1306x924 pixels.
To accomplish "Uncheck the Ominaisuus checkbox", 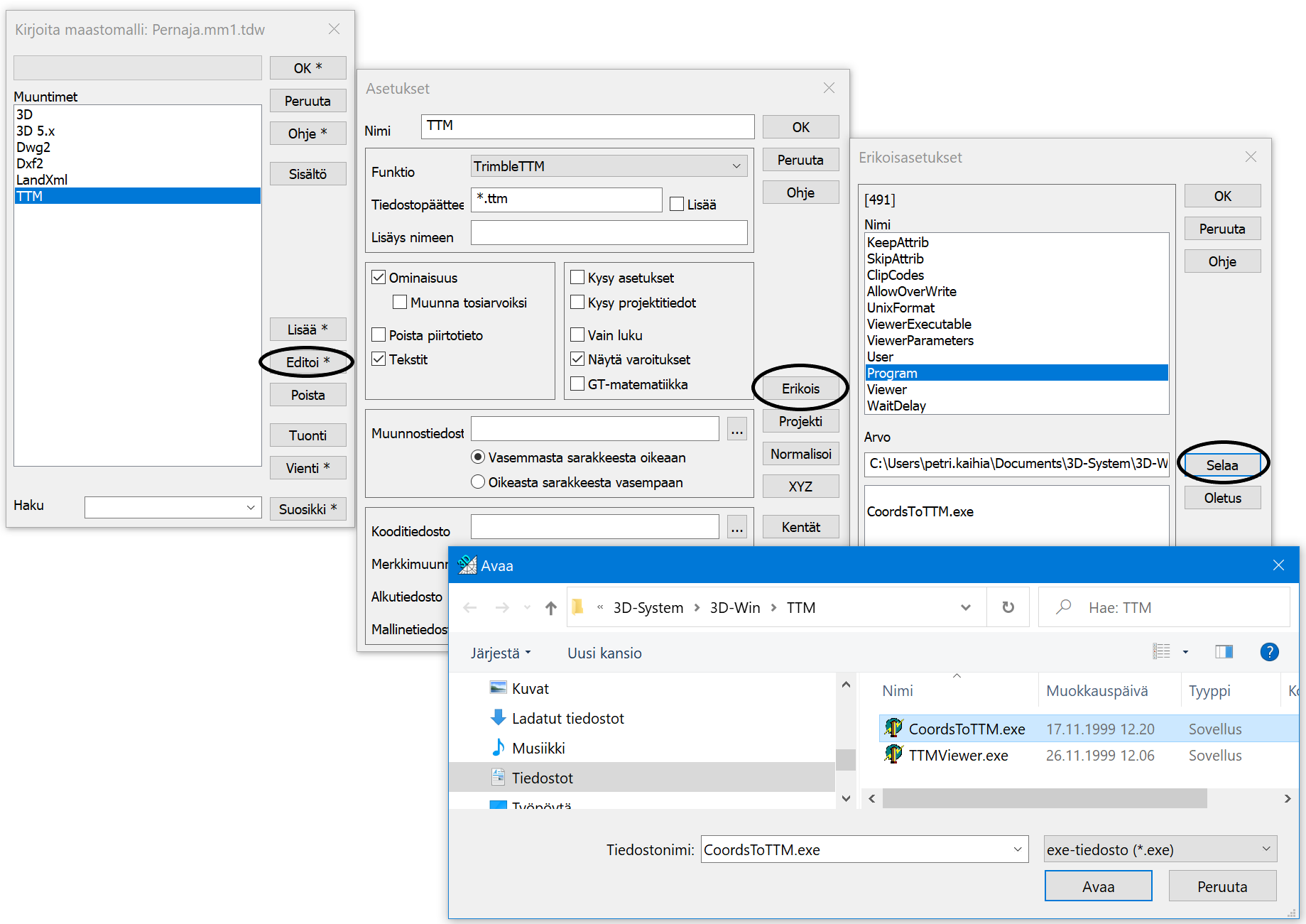I will tap(379, 278).
